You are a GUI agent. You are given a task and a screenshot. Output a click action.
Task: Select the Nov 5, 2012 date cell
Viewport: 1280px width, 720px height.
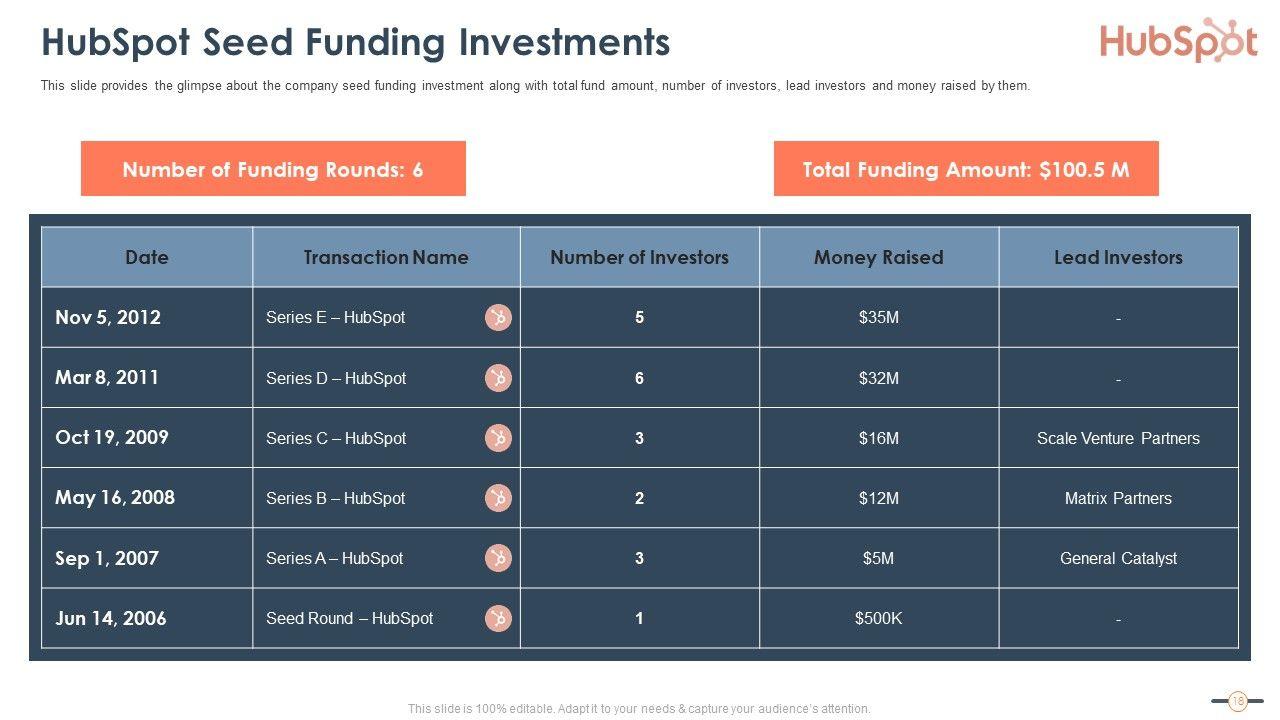click(x=108, y=318)
